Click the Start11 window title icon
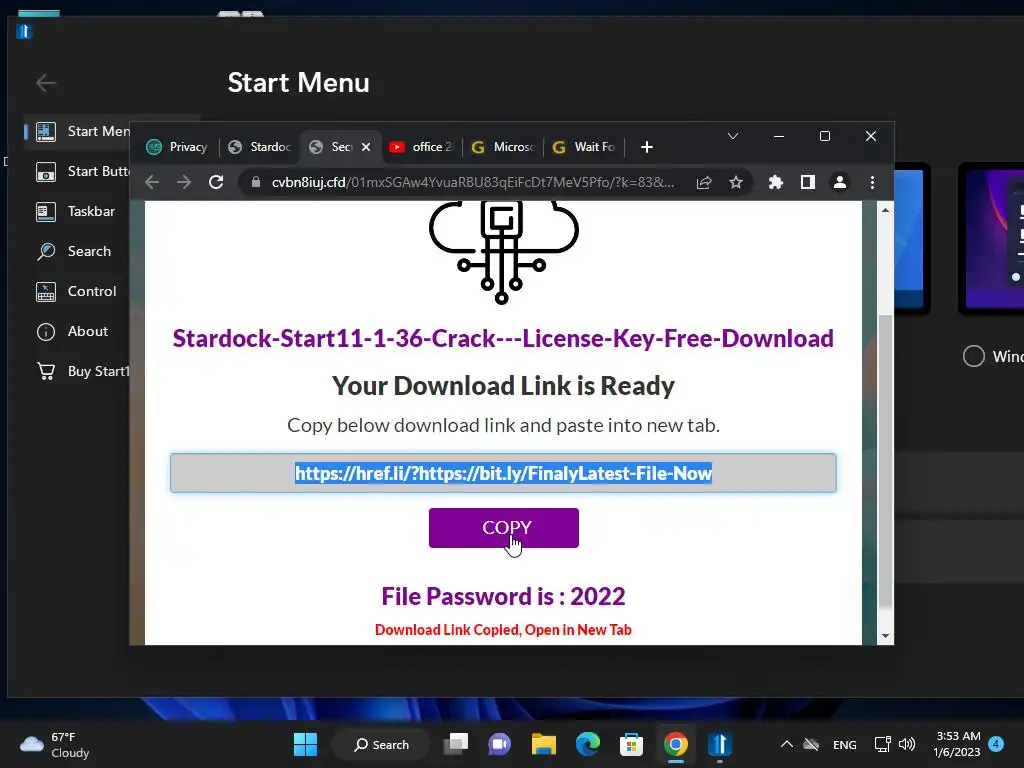Viewport: 1024px width, 768px height. [24, 31]
